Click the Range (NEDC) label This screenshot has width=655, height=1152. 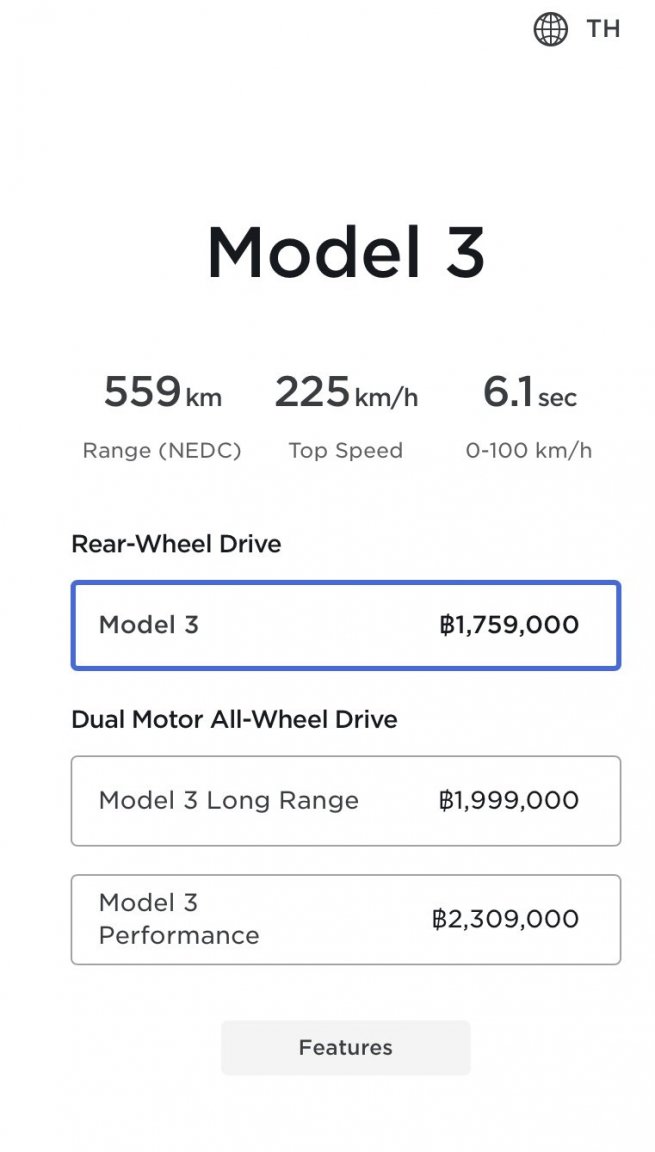[162, 450]
